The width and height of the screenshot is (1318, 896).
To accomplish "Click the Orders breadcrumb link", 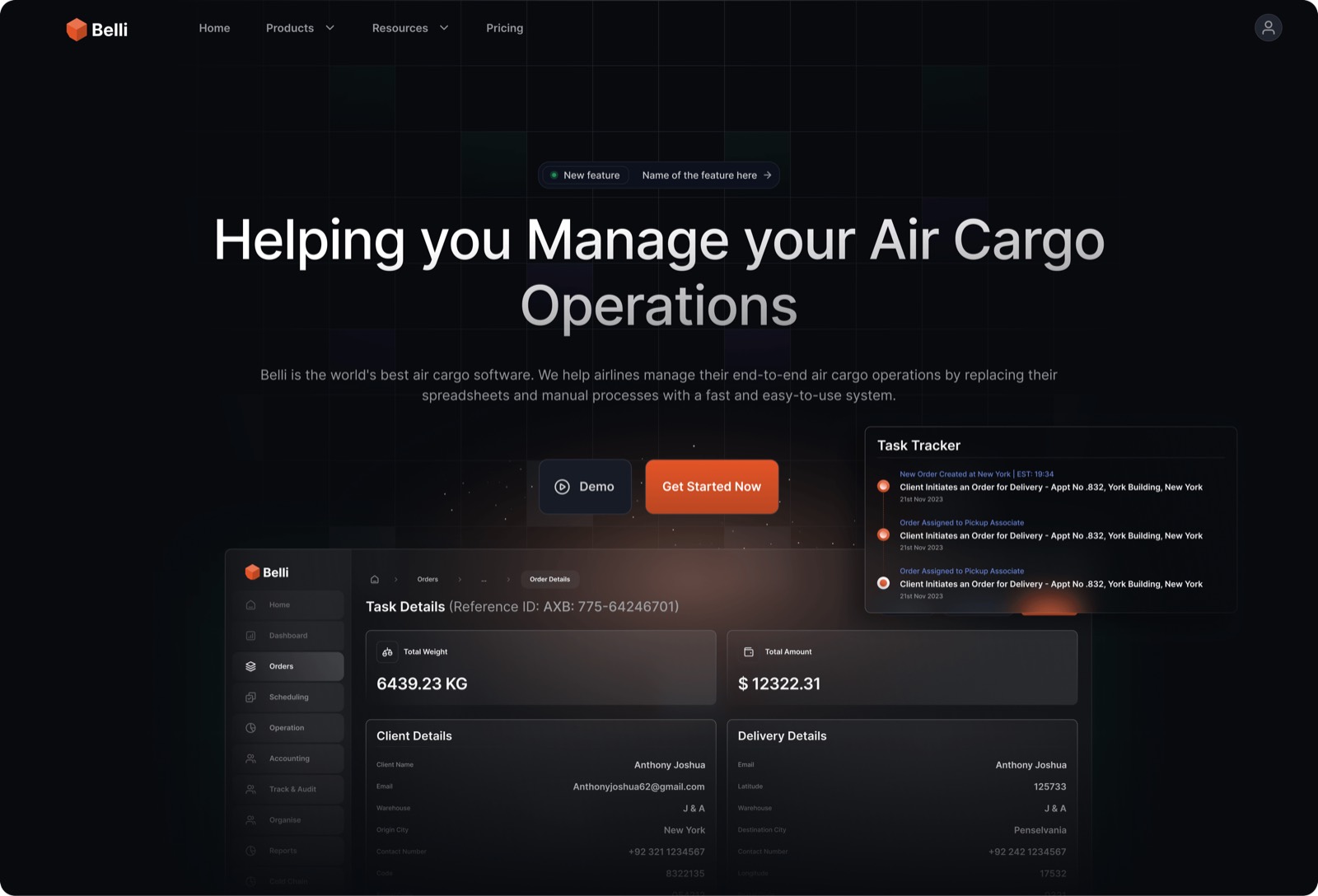I will 428,579.
